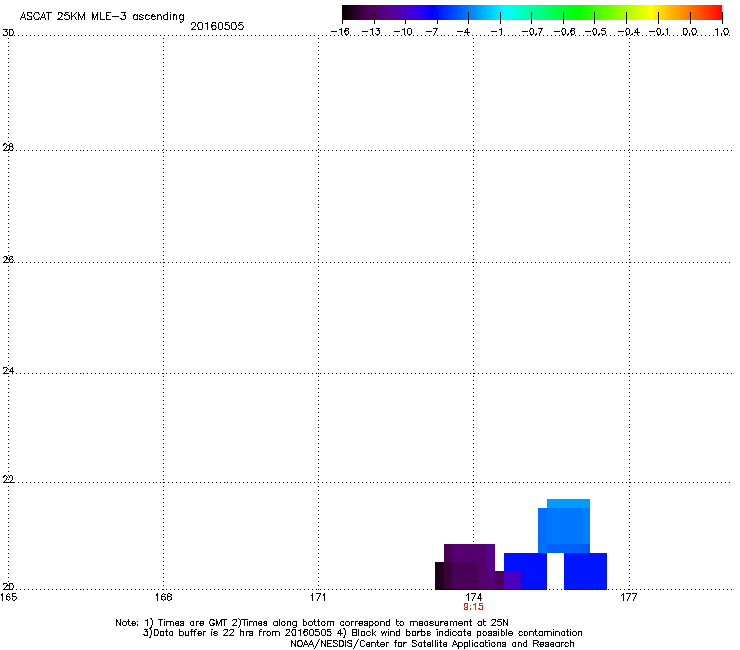The height and width of the screenshot is (650, 740).
Task: Click the latitude 22 axis label
Action: 8,479
